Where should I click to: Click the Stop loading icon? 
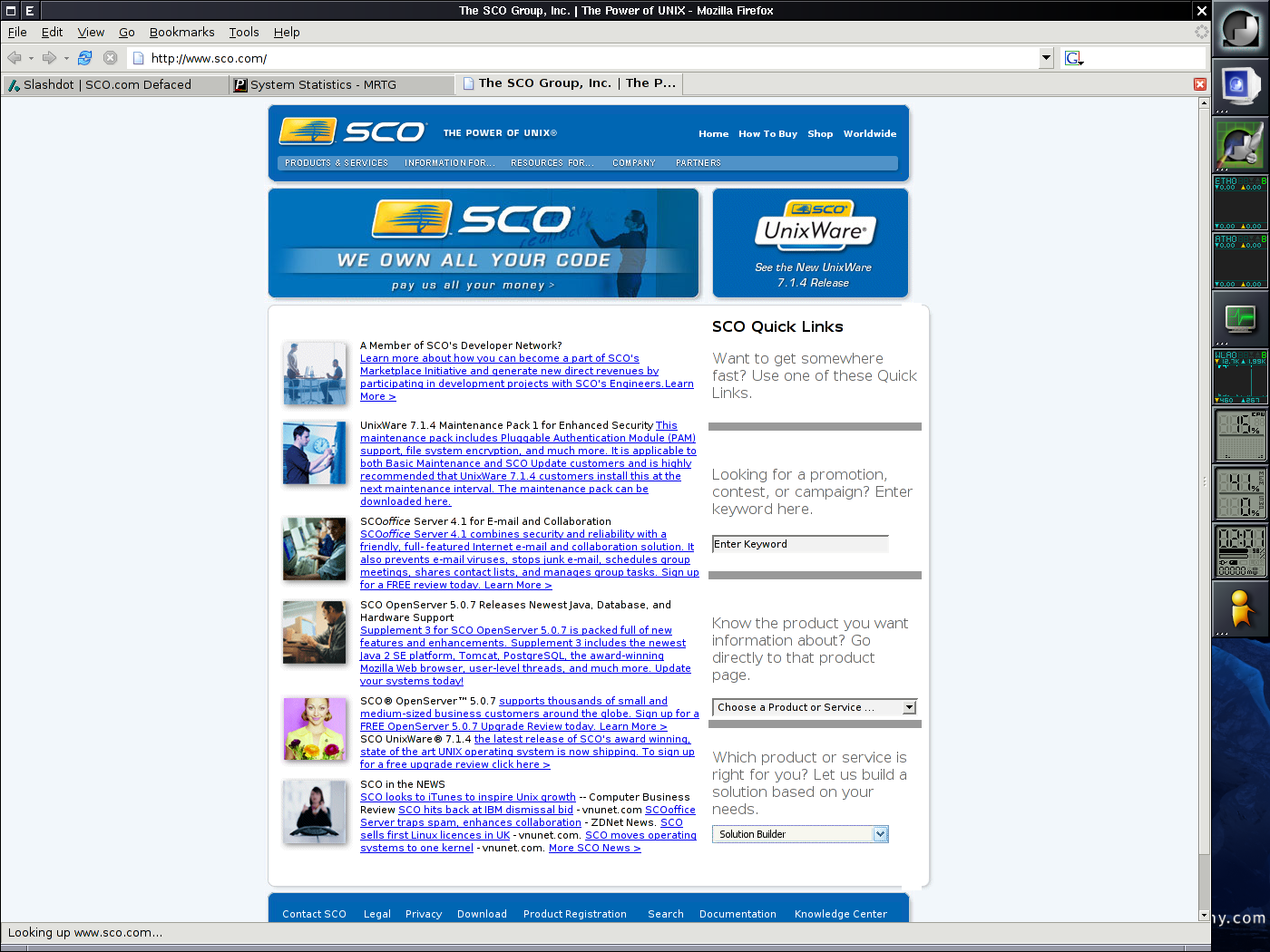111,58
